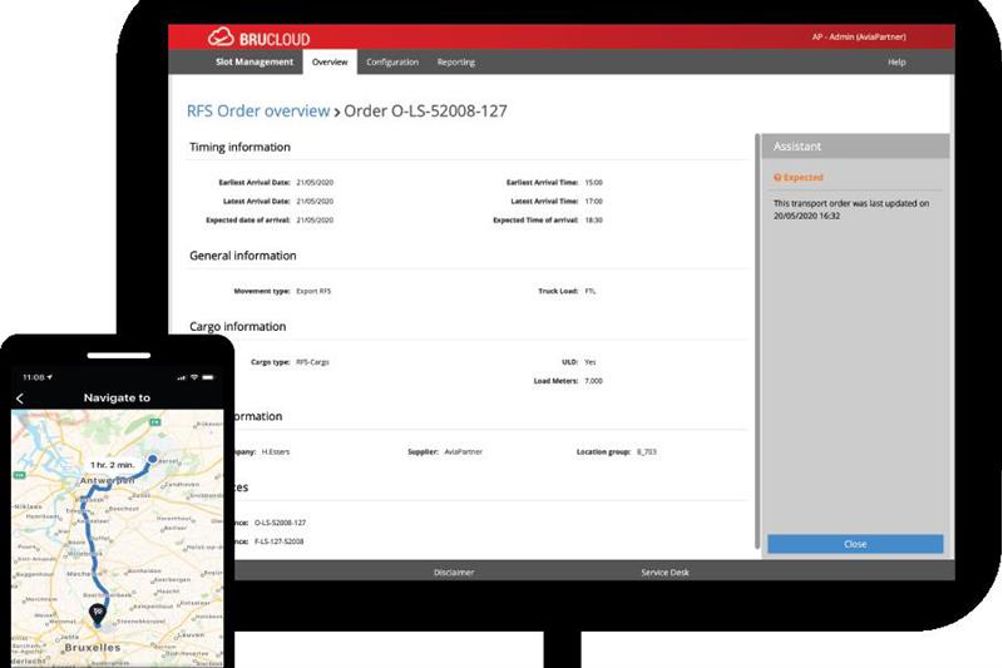Close the Assistant panel
The width and height of the screenshot is (1002, 668).
(x=855, y=544)
